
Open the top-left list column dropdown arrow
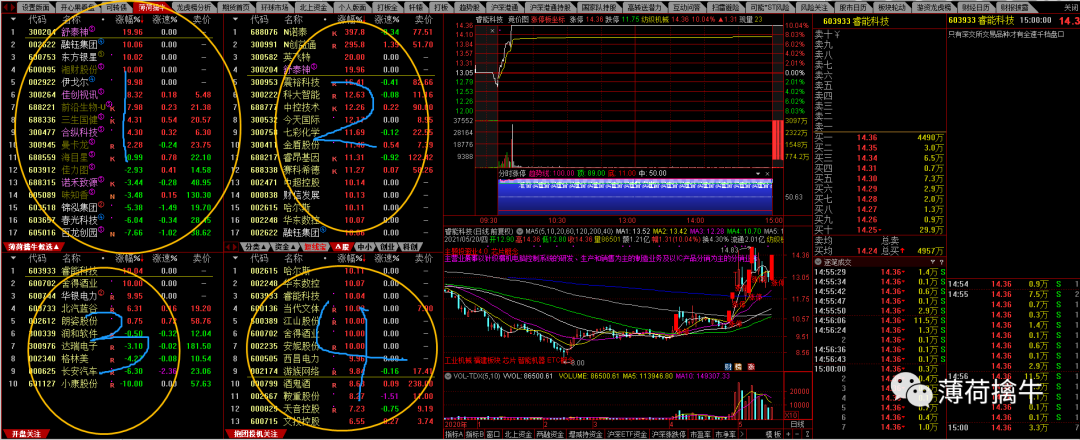pyautogui.click(x=13, y=19)
